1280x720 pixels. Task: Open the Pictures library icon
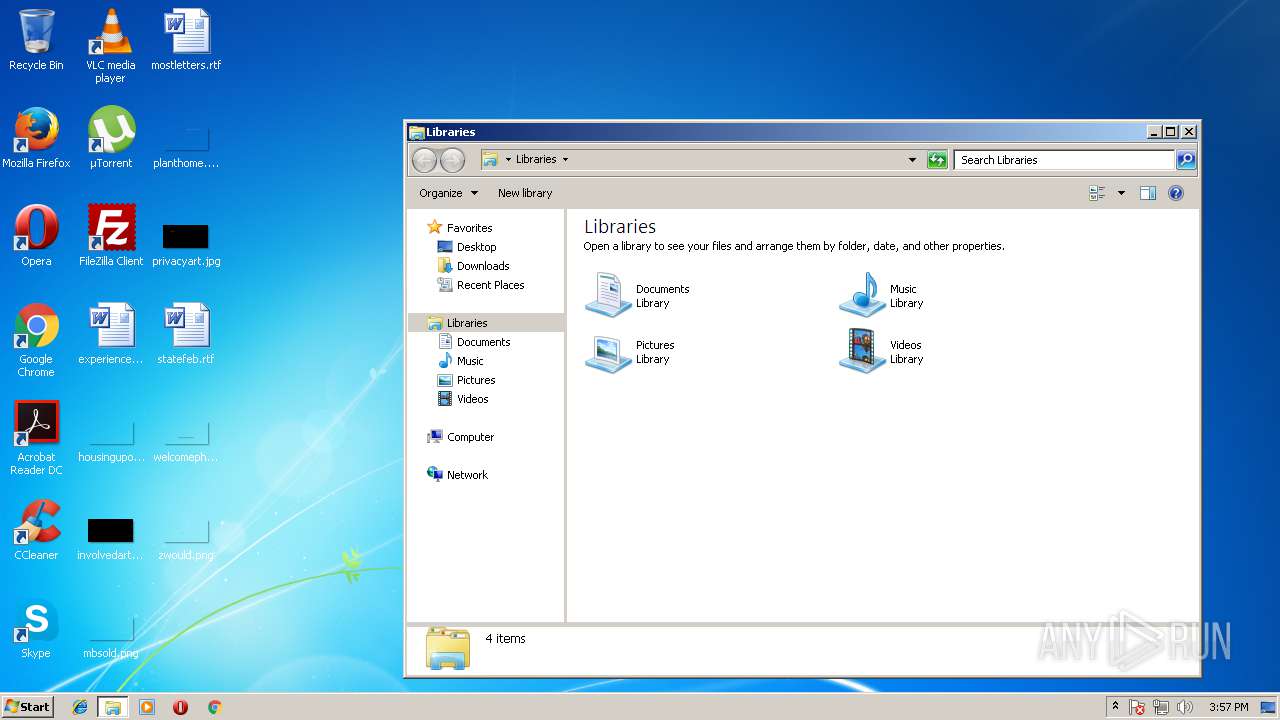coord(608,351)
